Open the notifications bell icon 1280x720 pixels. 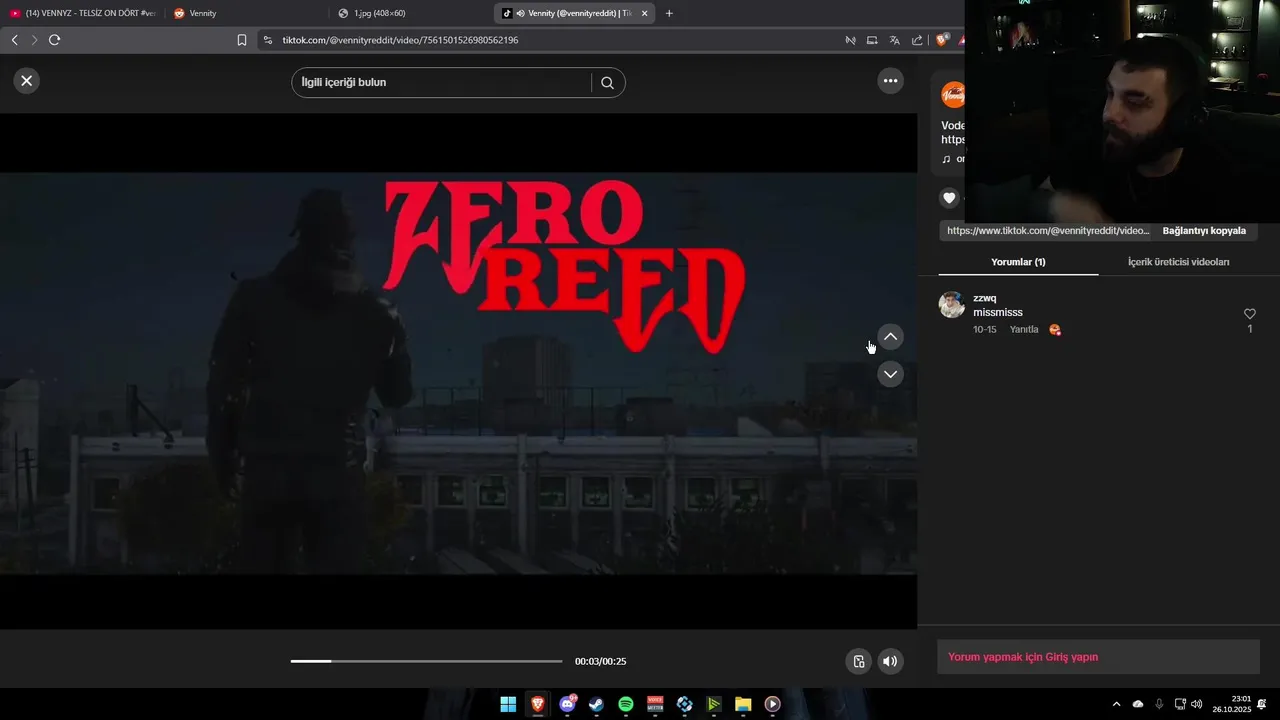pos(1262,704)
